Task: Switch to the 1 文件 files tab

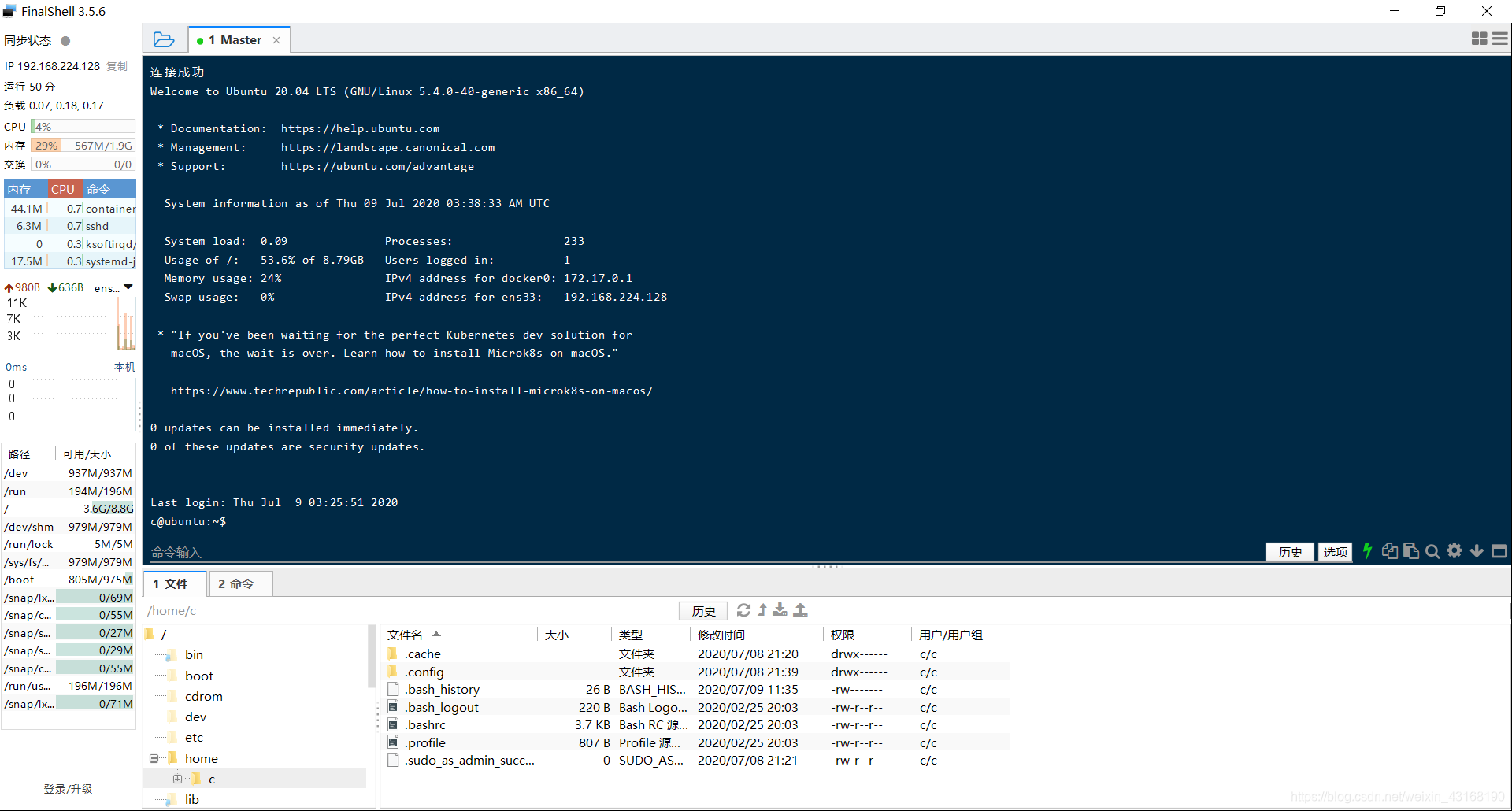Action: tap(175, 583)
